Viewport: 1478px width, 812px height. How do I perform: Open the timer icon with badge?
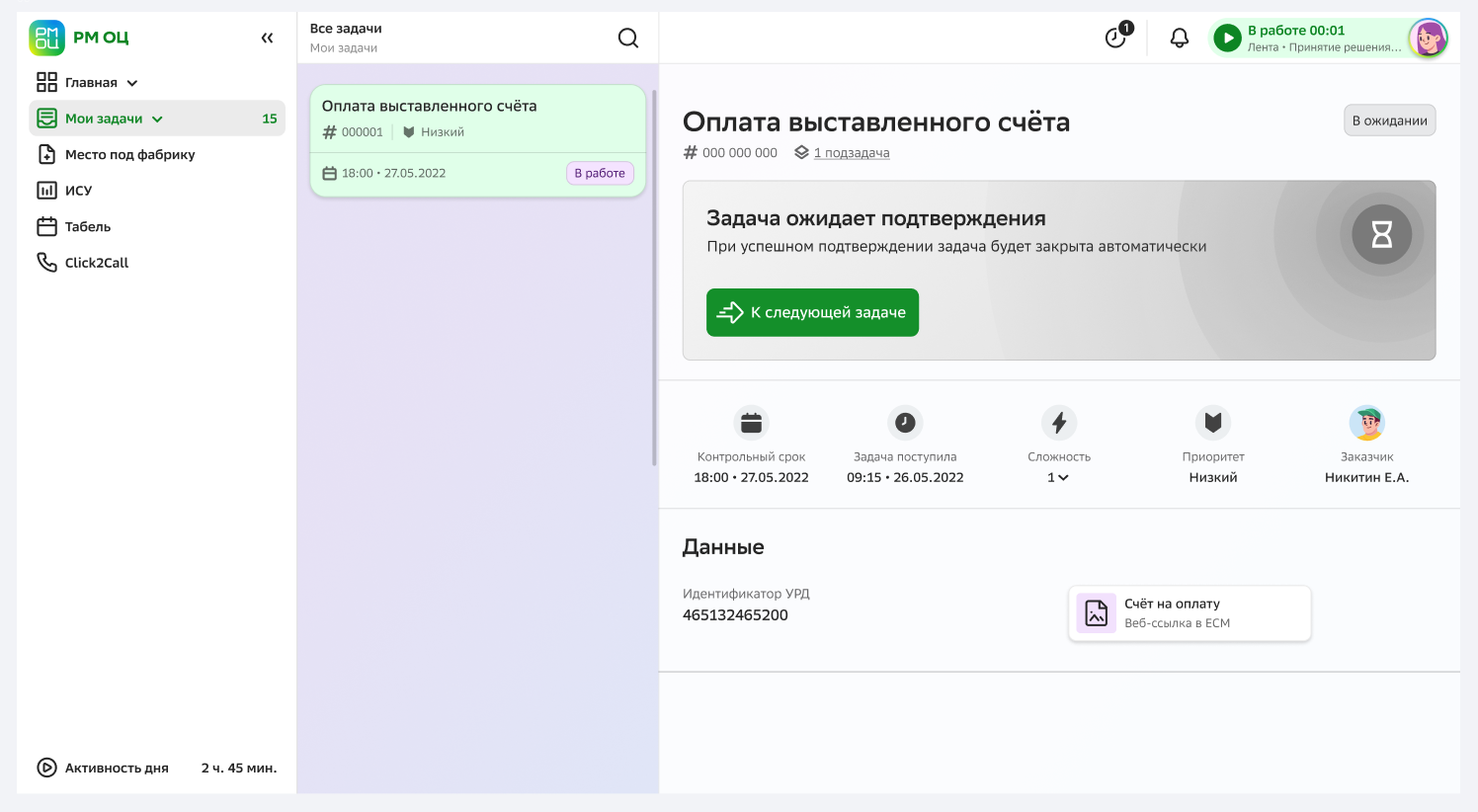point(1116,38)
